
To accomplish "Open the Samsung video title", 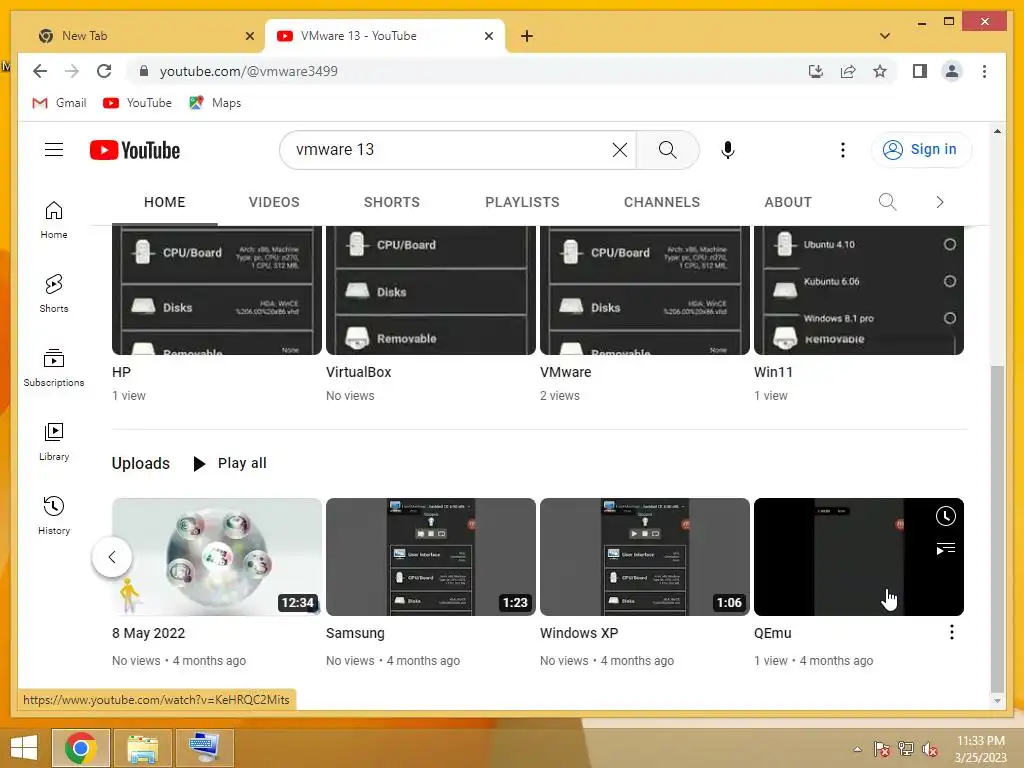I will coord(355,633).
